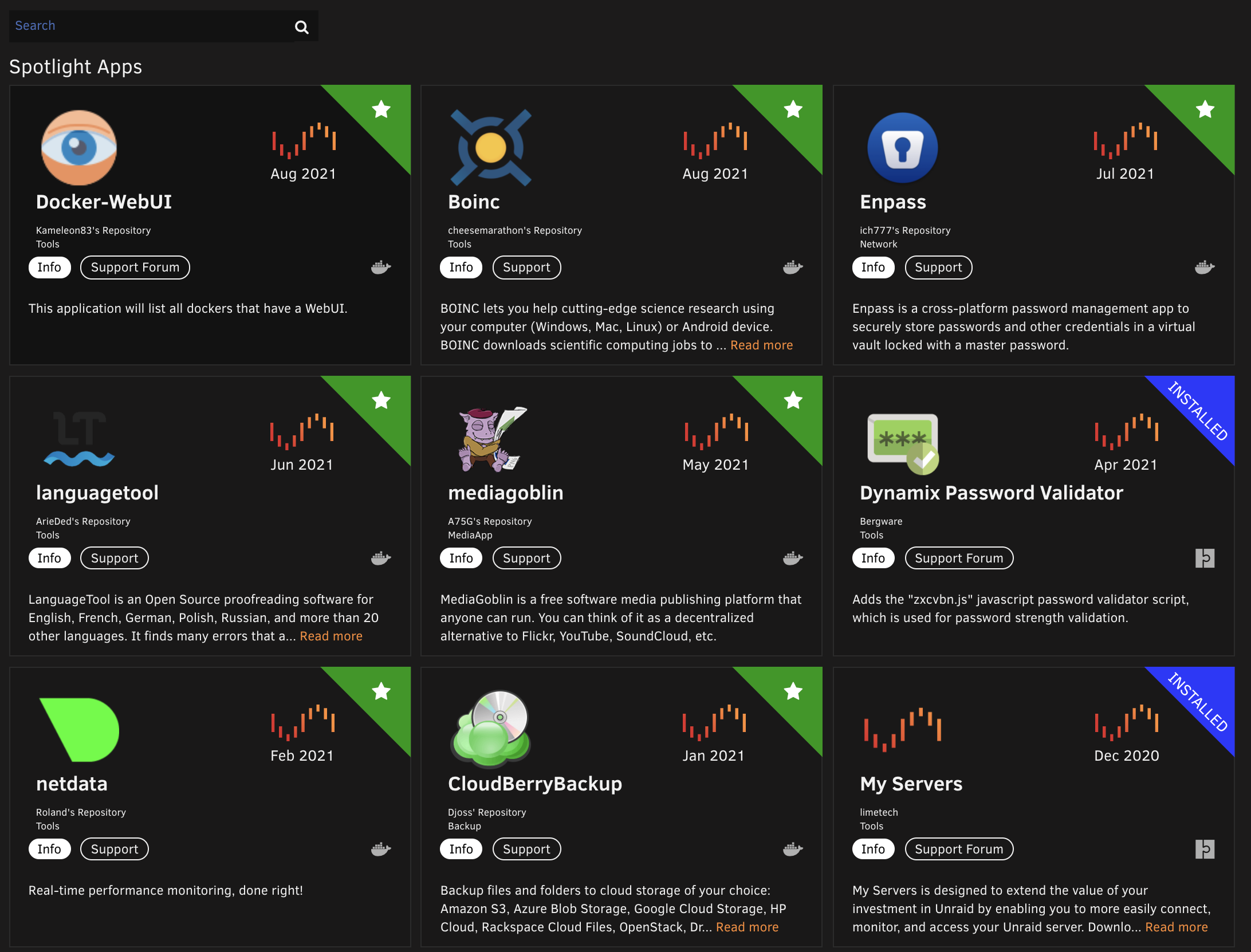Click the netdata green leaf logo

[79, 730]
